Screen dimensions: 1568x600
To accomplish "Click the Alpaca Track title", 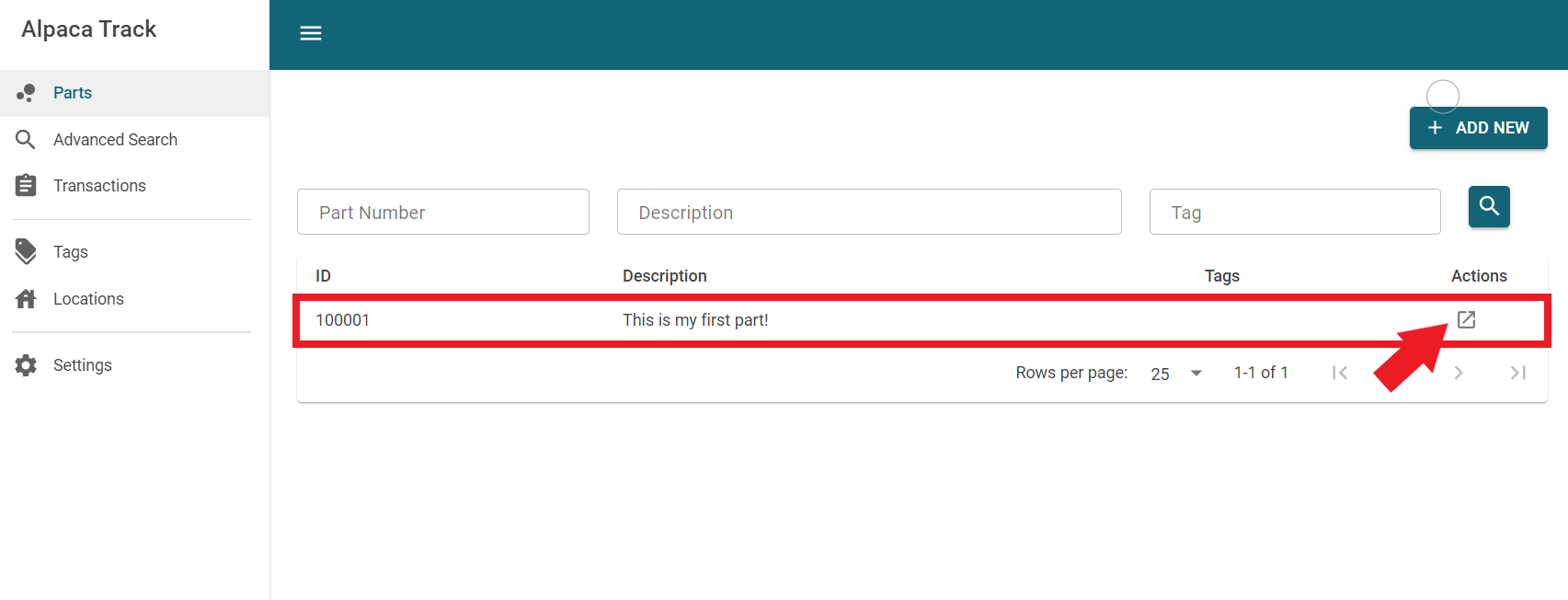I will click(89, 29).
